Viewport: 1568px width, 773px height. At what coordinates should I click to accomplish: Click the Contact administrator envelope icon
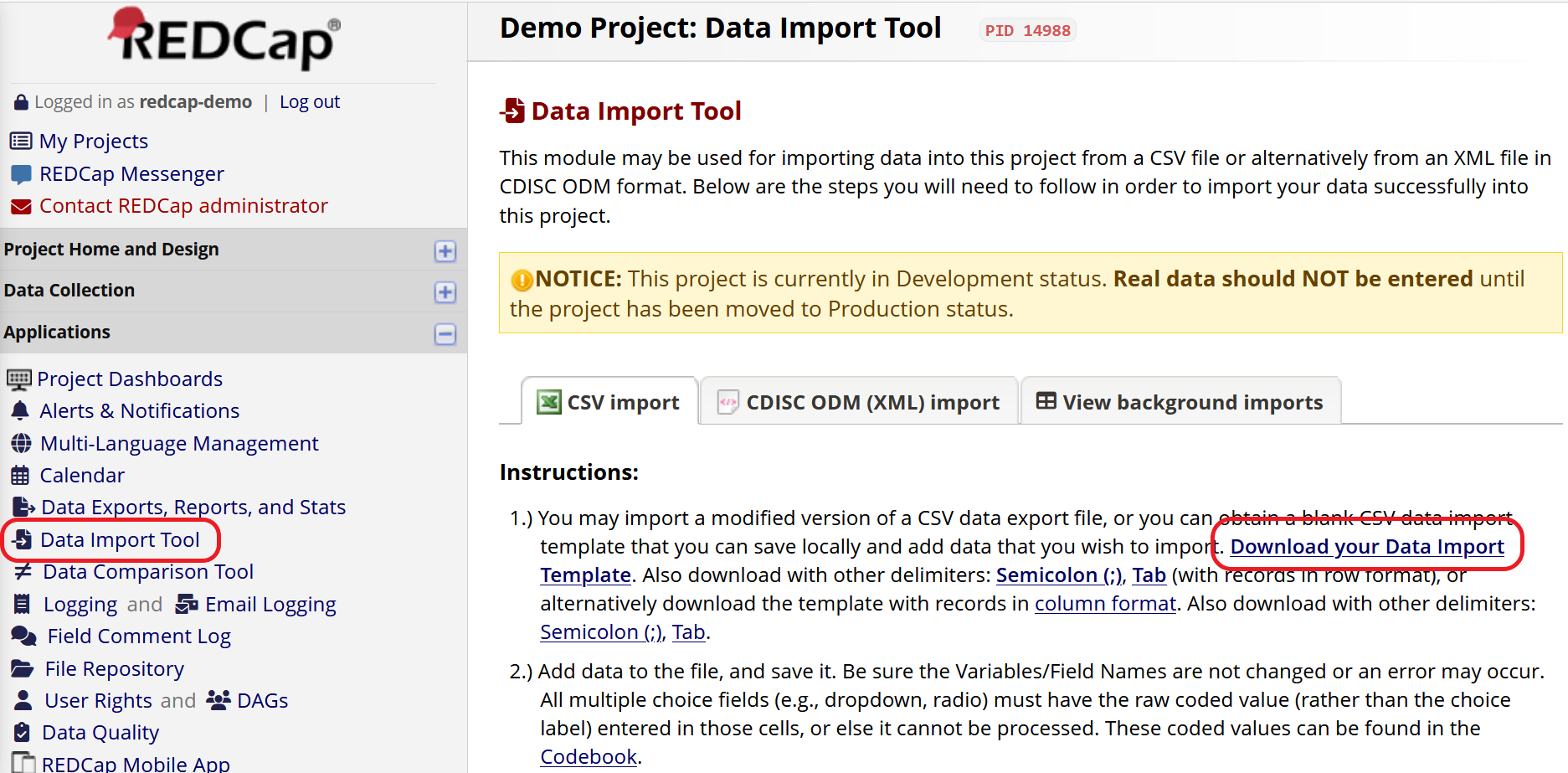tap(21, 206)
